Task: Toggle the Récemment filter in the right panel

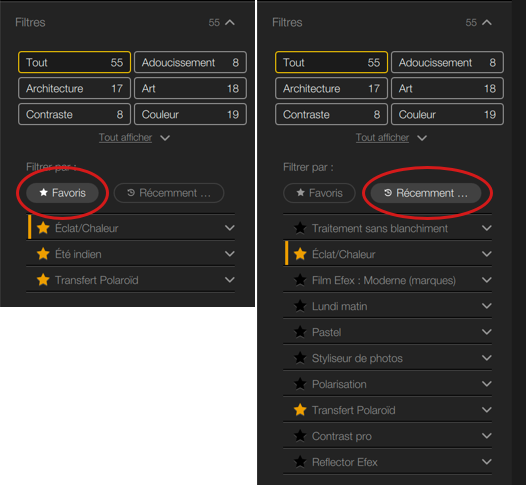Action: [x=426, y=193]
